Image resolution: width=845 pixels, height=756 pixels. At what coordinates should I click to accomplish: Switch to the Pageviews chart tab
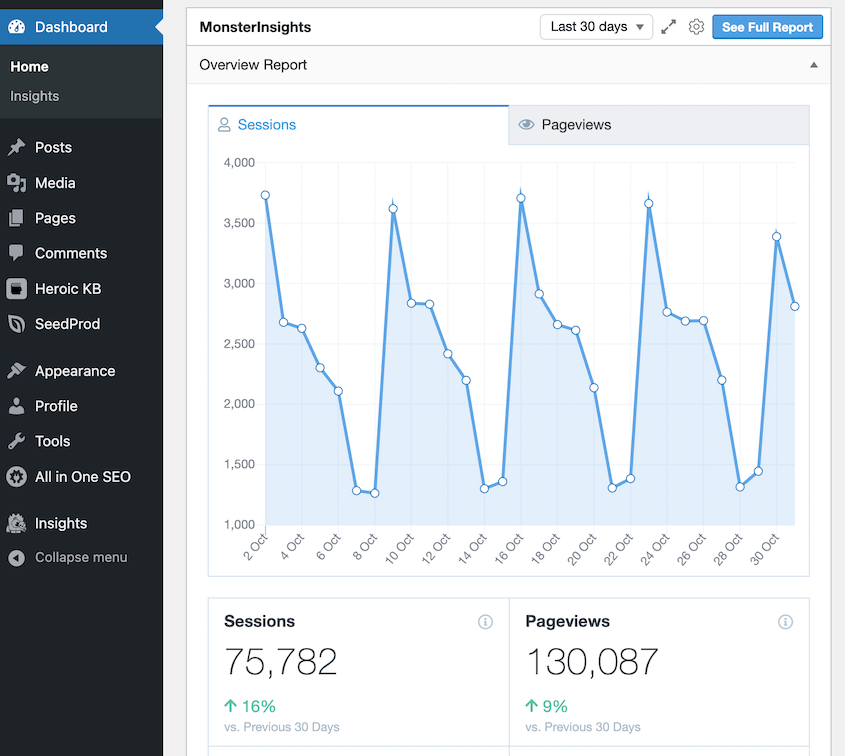(x=659, y=125)
